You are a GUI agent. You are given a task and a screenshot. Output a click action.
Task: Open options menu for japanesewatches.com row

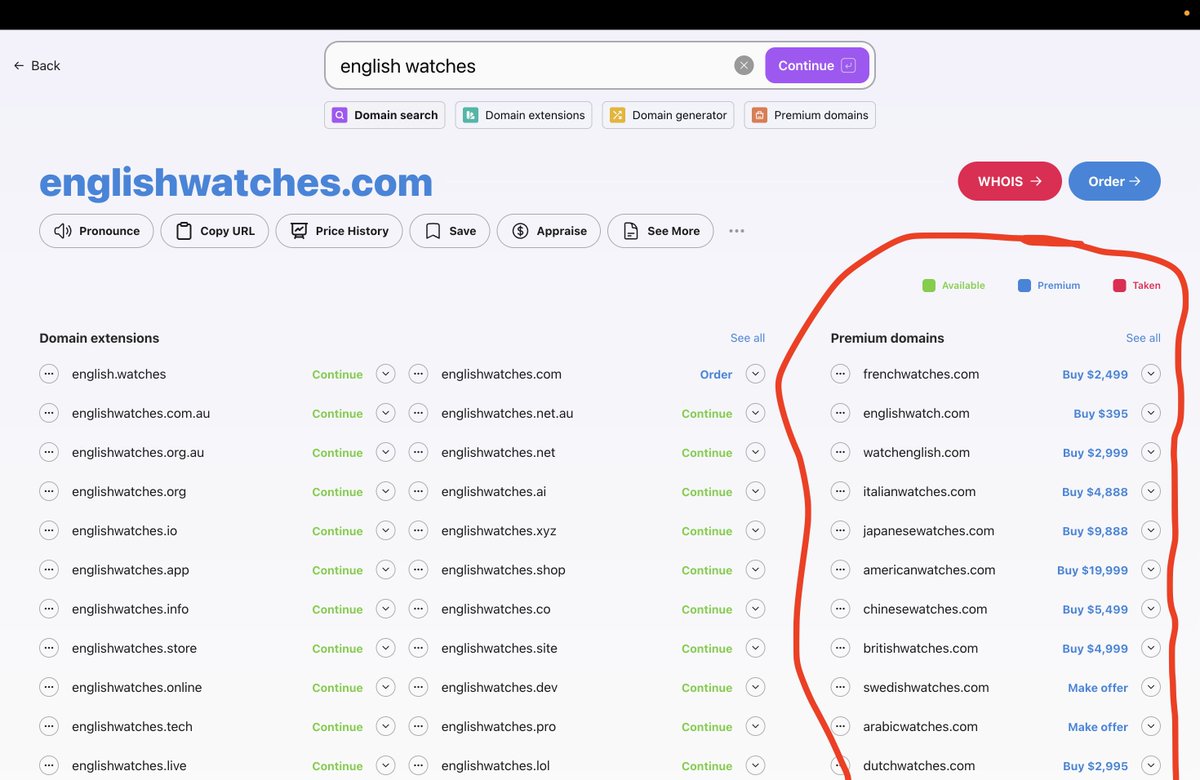point(840,531)
